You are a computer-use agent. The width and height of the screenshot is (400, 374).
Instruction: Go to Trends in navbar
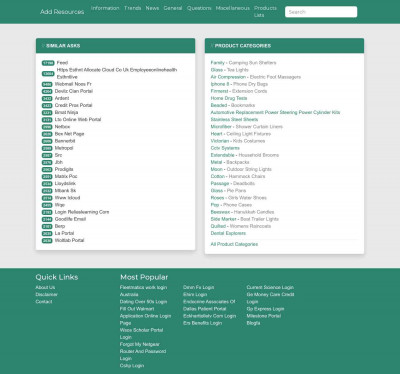tap(133, 8)
